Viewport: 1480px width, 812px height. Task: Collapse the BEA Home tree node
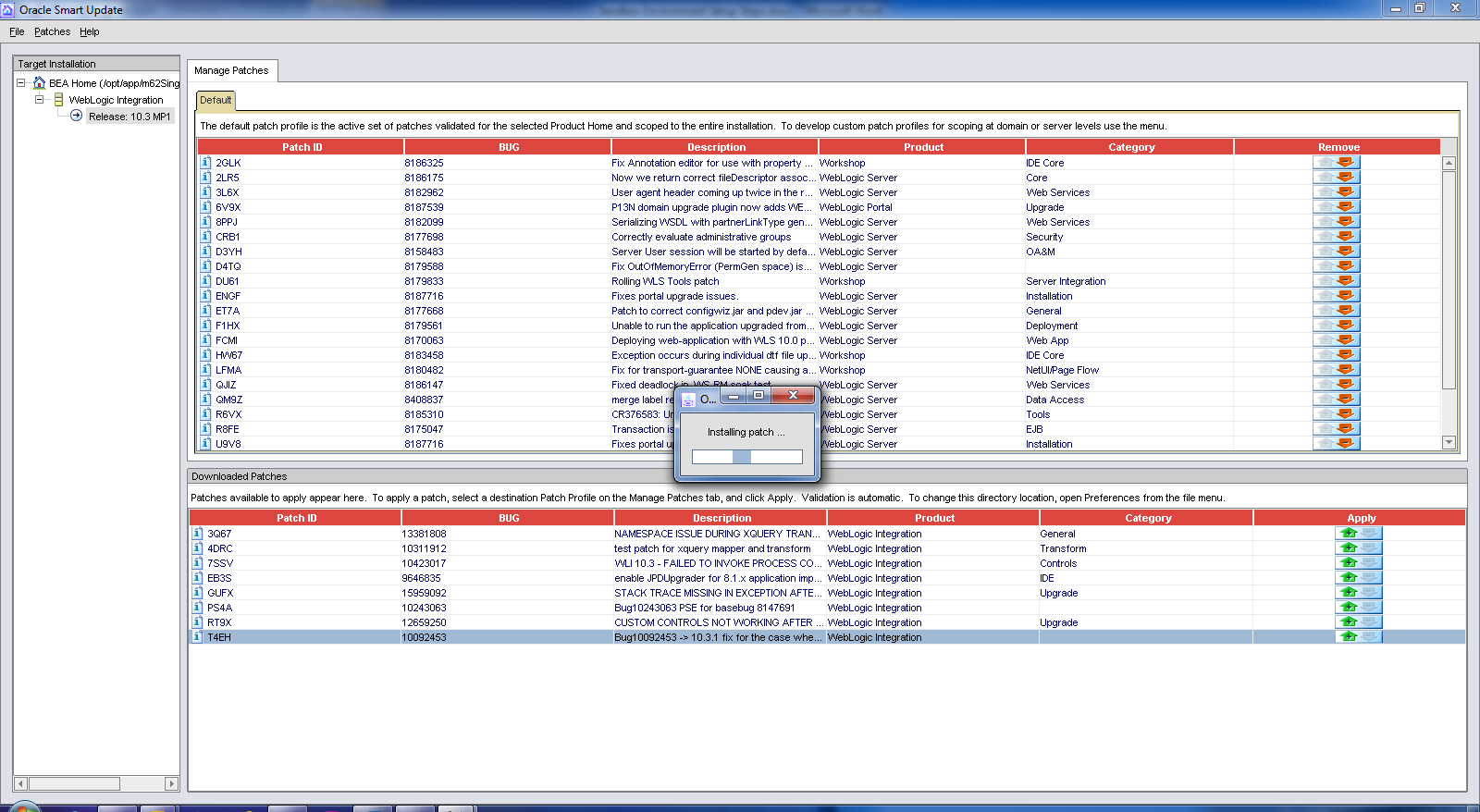point(20,83)
